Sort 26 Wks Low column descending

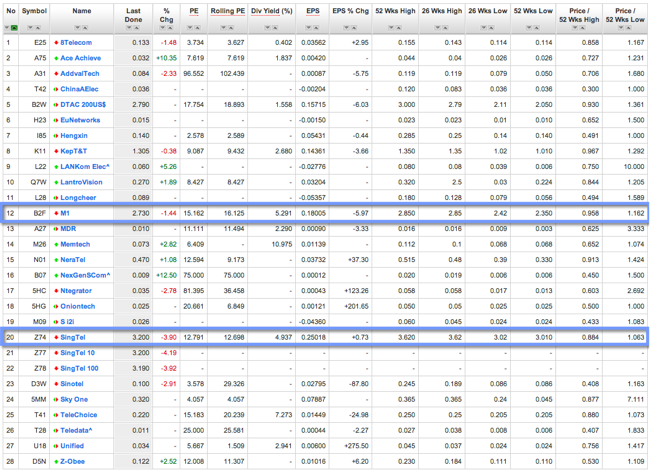[483, 28]
